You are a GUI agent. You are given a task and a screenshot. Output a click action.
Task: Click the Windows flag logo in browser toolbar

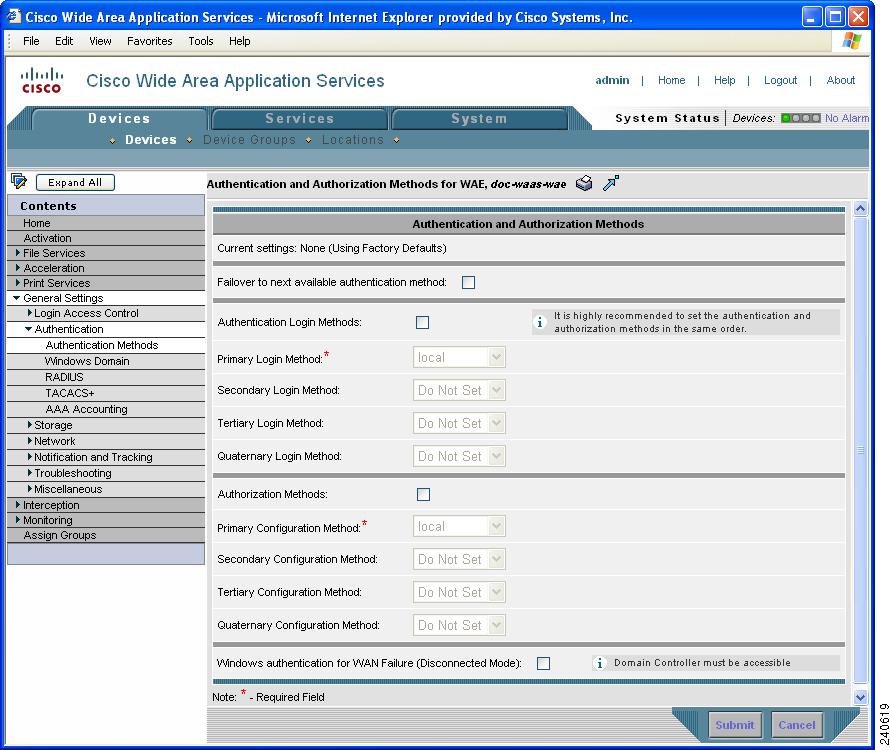click(x=851, y=41)
